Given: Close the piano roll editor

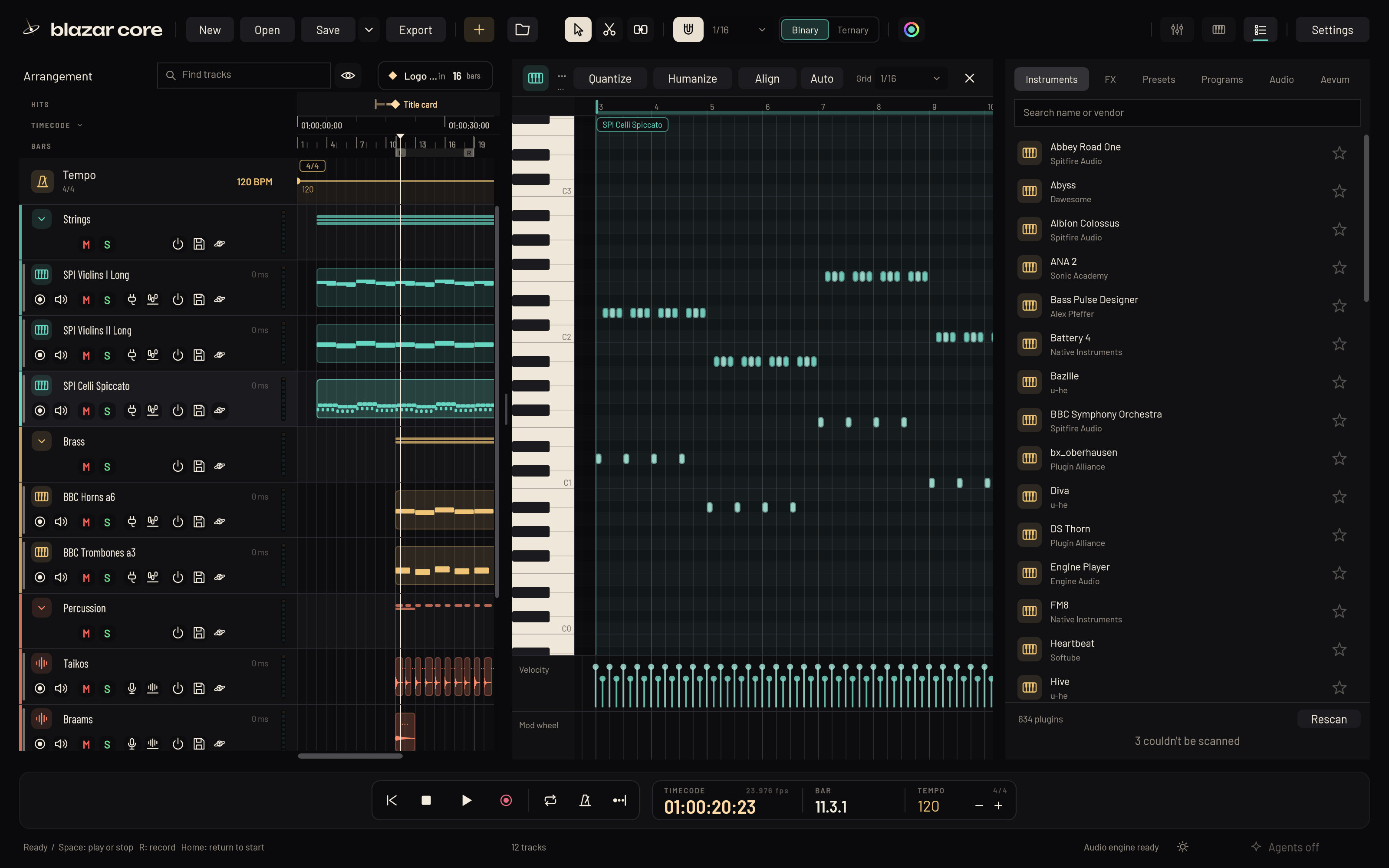Looking at the screenshot, I should coord(969,78).
